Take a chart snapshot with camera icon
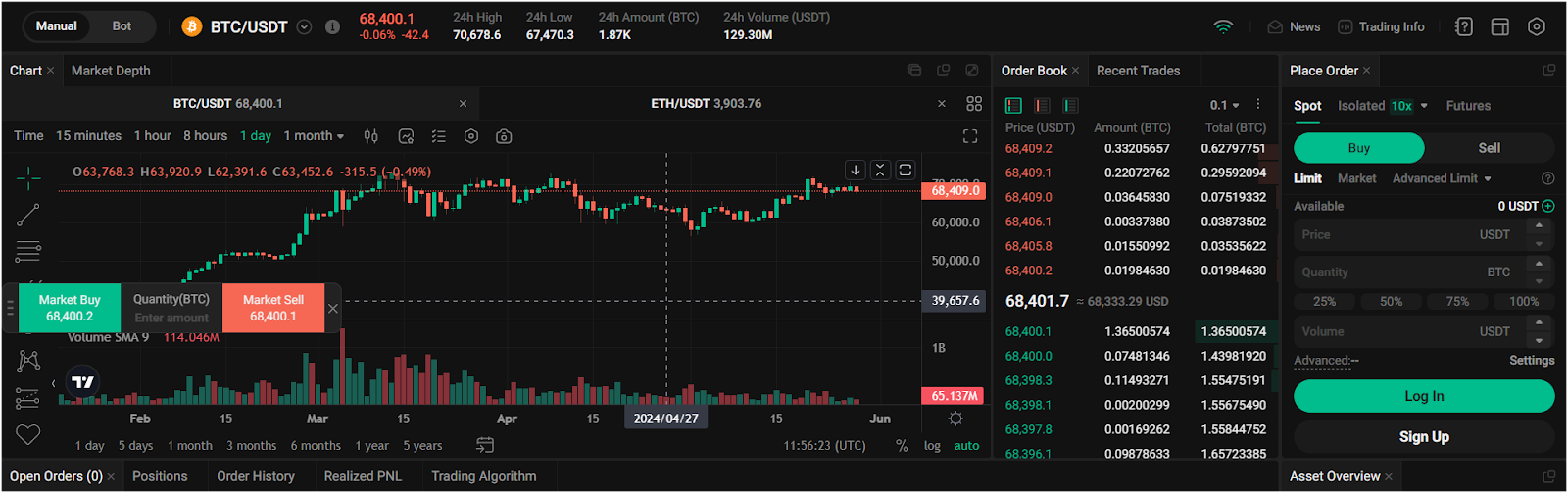The image size is (1568, 493). click(504, 136)
